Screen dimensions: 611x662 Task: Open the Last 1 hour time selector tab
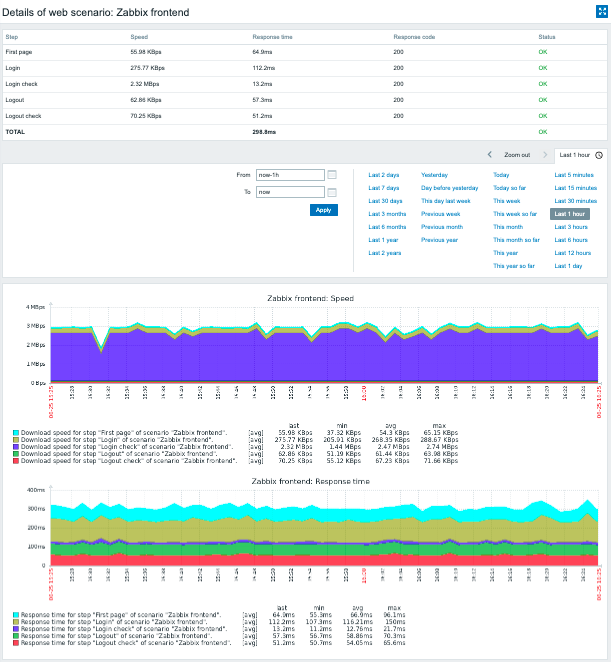581,155
